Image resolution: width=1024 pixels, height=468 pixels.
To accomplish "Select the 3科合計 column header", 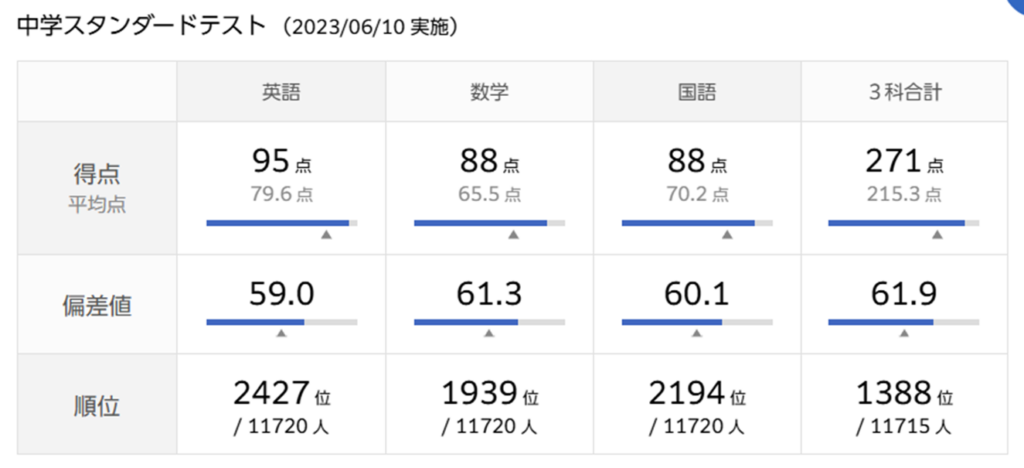I will 903,92.
